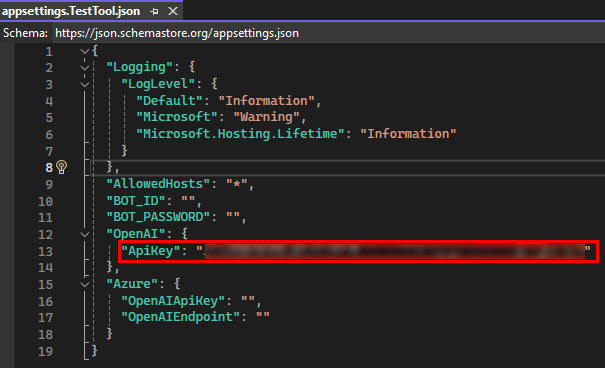Click the "OpenAIApiKey" key

173,301
